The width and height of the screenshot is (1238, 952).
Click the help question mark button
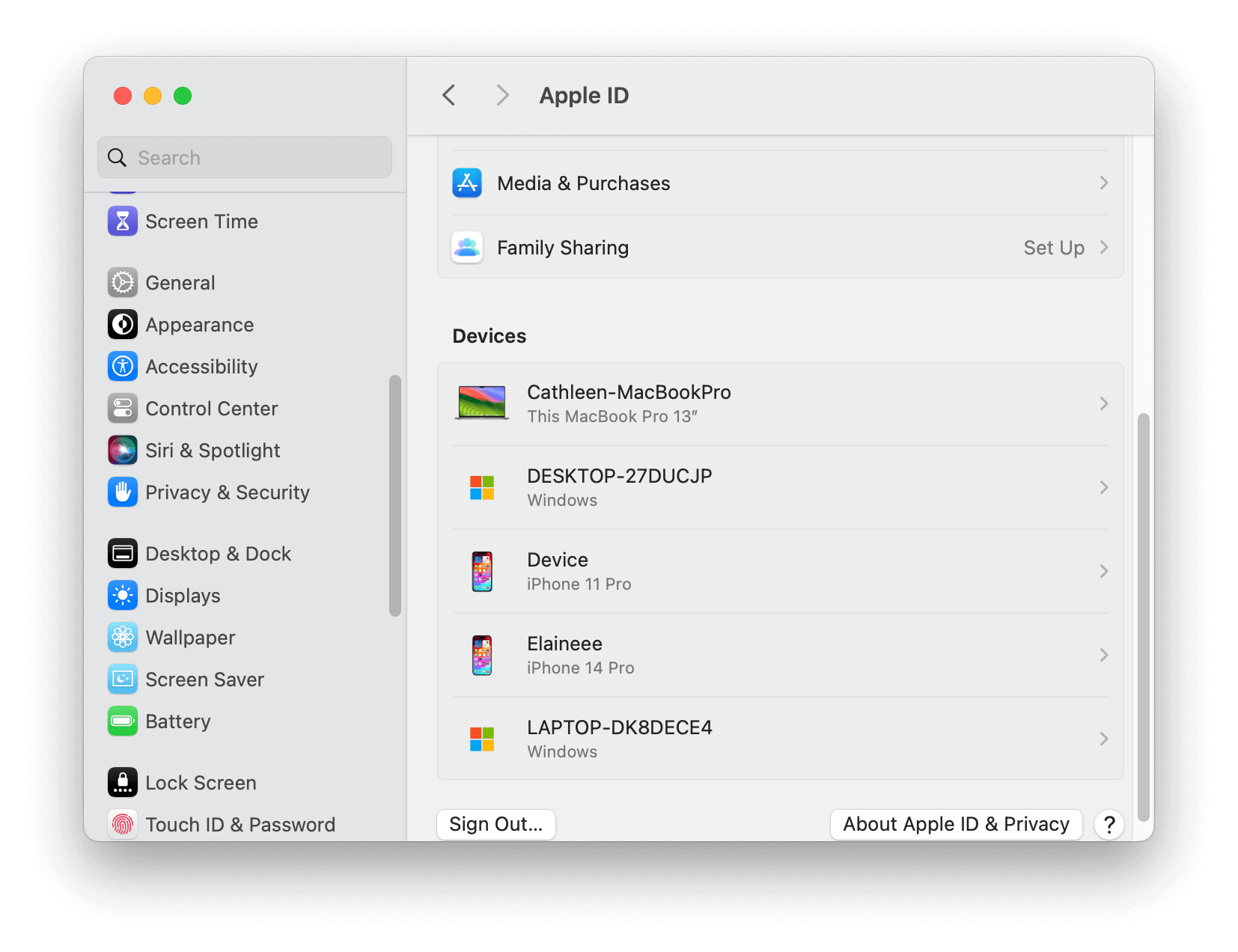pos(1109,825)
